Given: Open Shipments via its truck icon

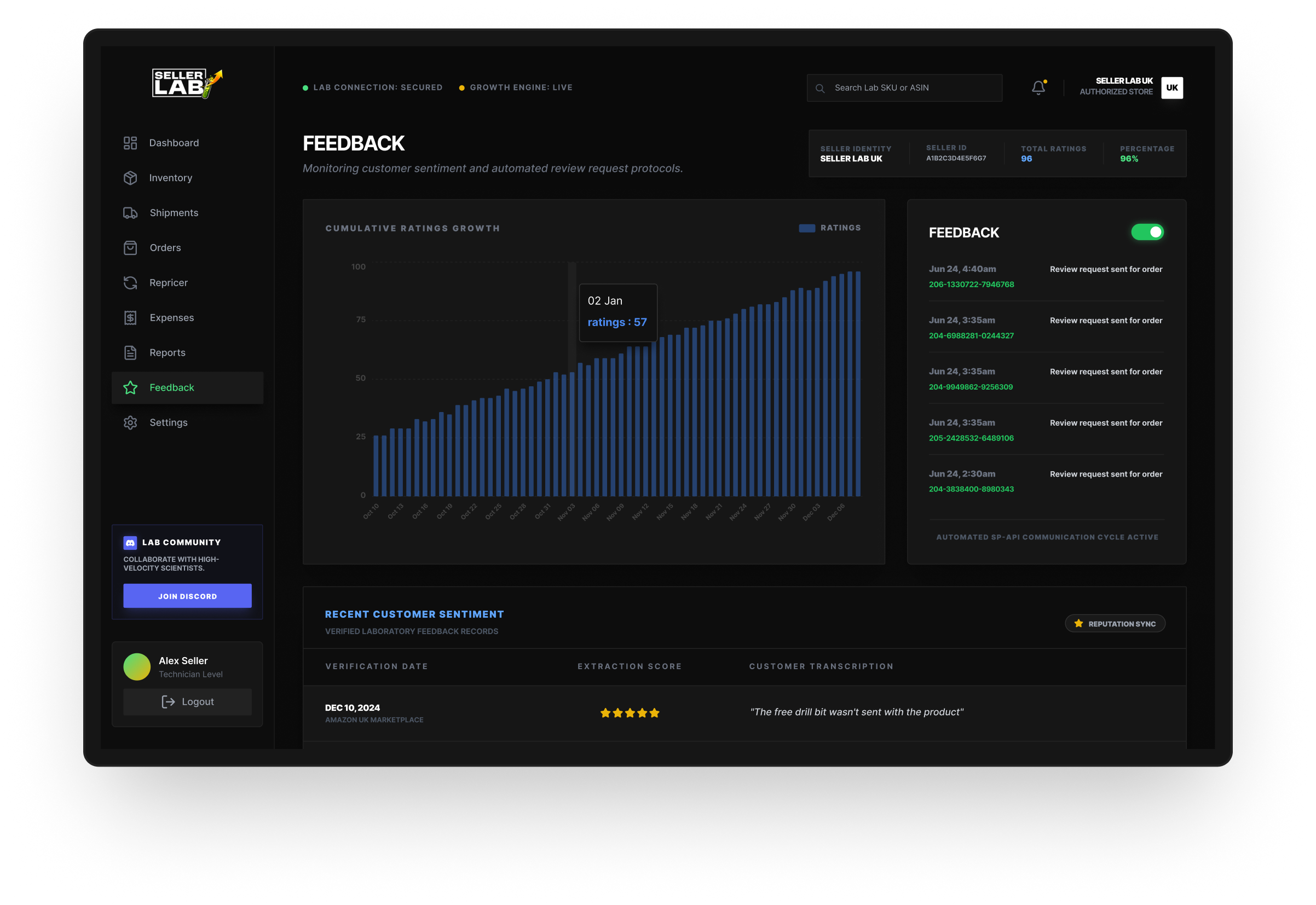Looking at the screenshot, I should (x=130, y=213).
